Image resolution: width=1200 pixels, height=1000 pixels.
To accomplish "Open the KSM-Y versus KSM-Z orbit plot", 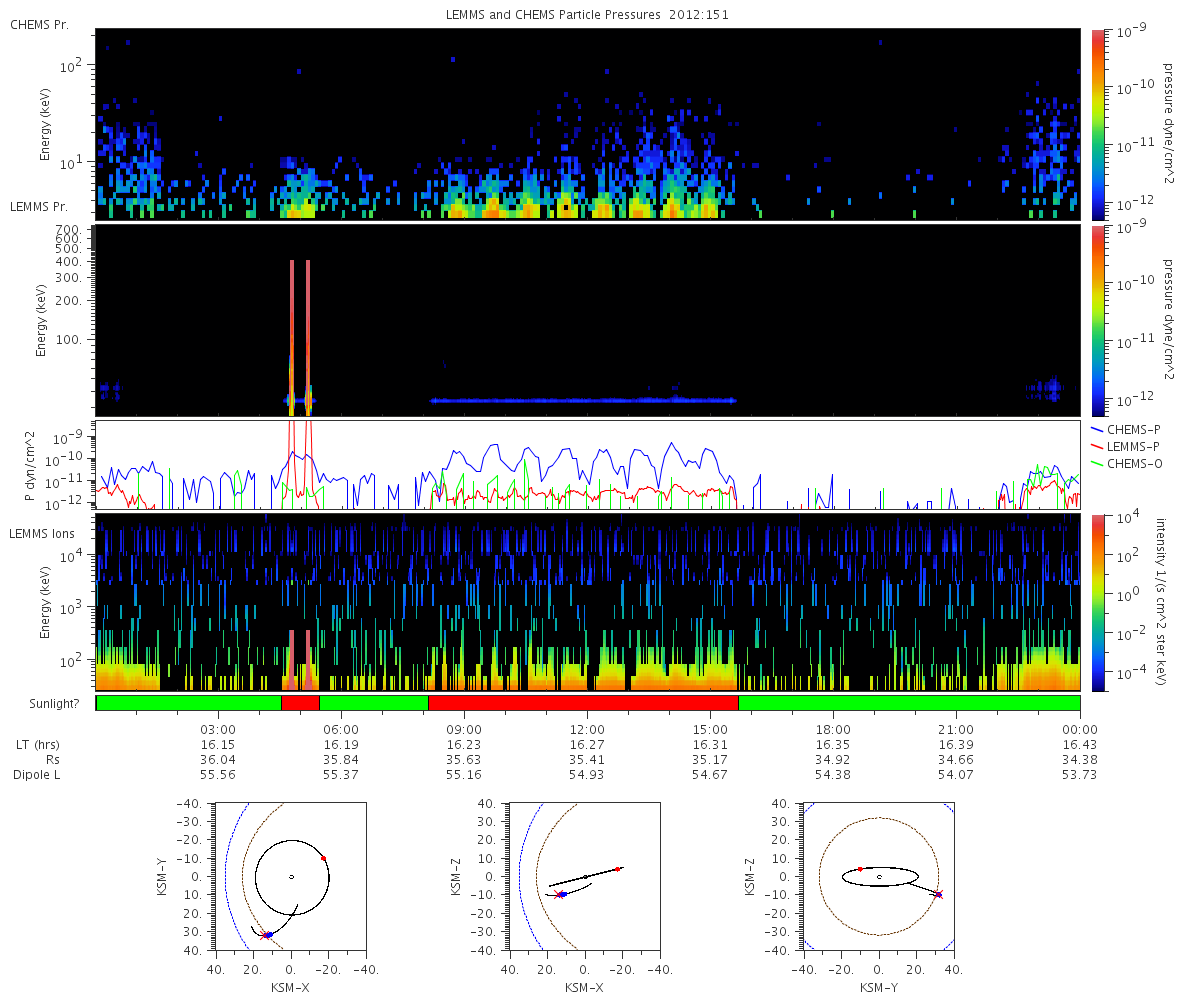I will (879, 877).
